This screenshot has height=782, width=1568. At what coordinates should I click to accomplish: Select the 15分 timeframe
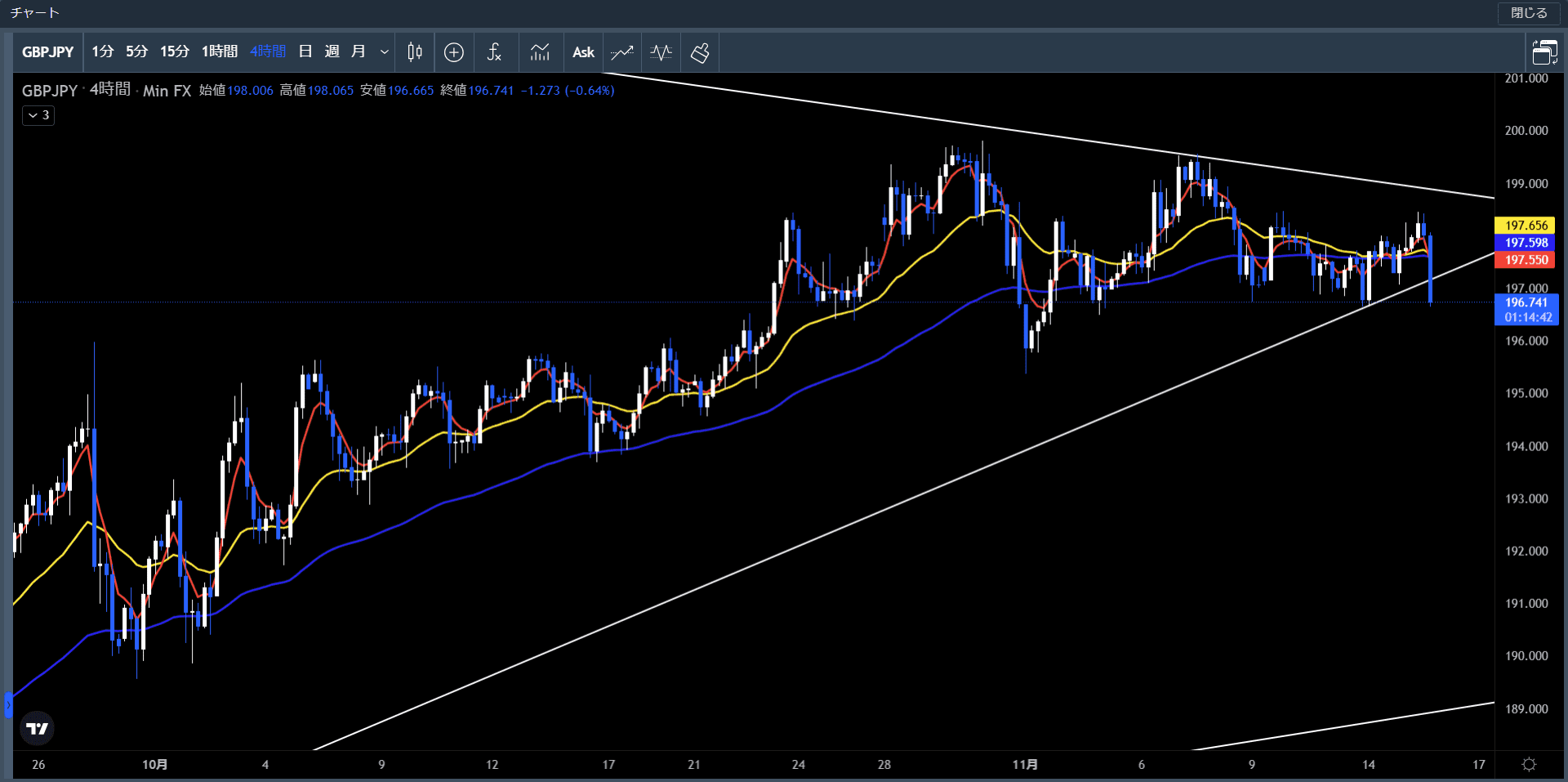[x=174, y=51]
